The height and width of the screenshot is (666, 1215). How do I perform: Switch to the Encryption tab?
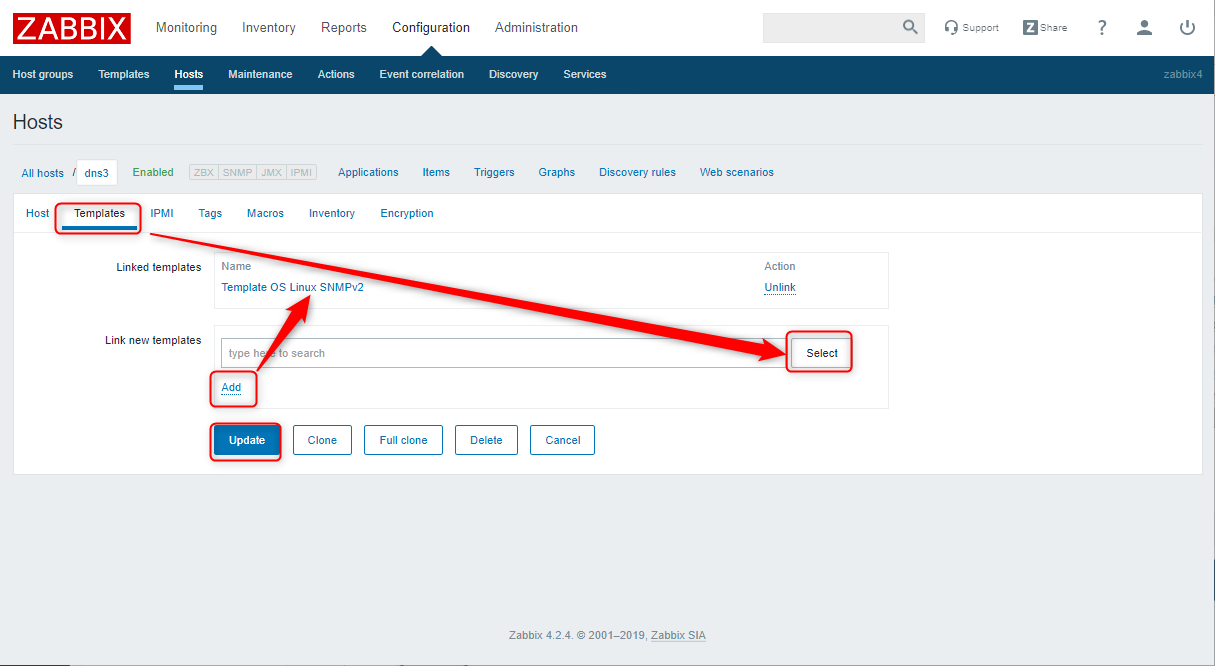[407, 213]
